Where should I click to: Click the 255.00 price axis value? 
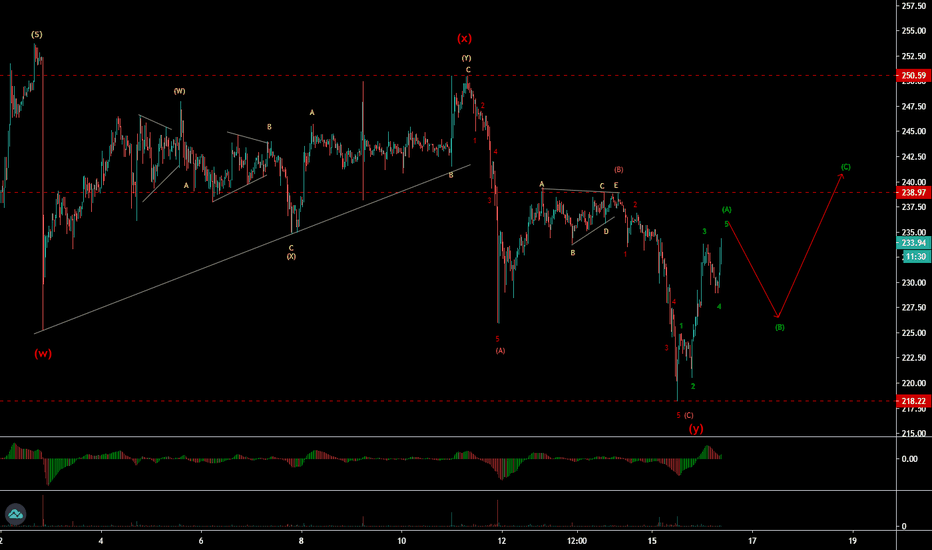point(914,31)
